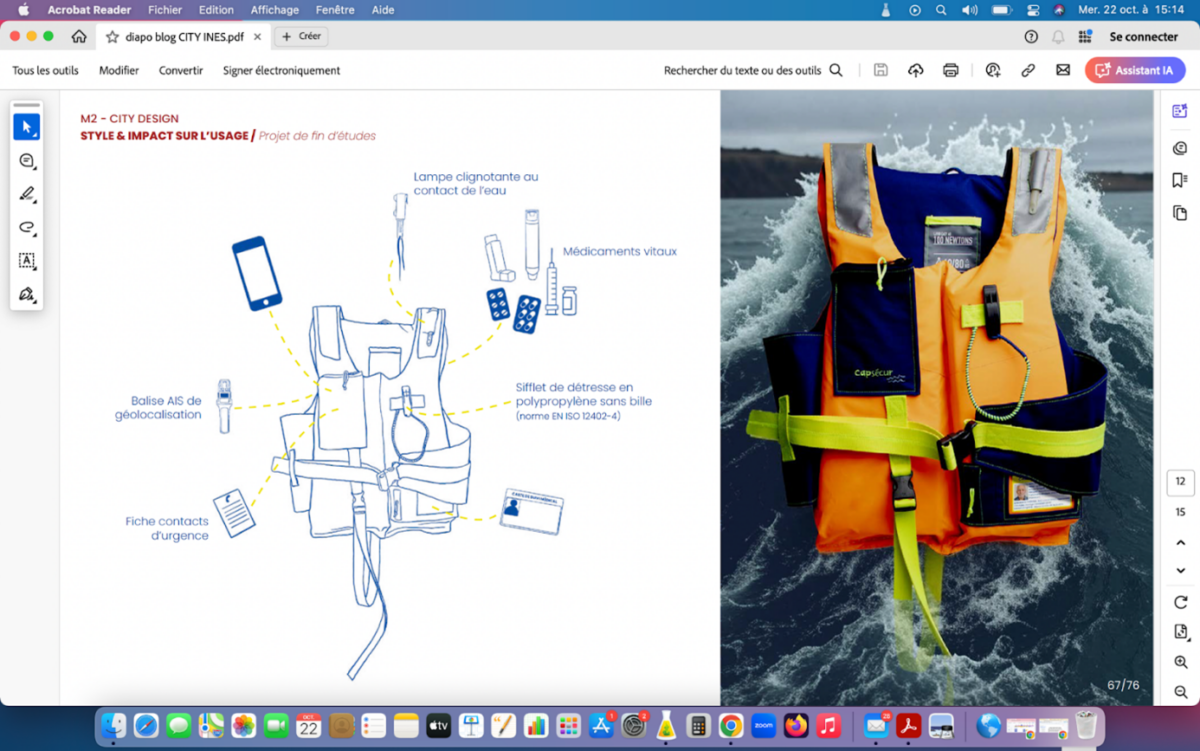Screen dimensions: 1200x751
Task: Go to the previous page arrow
Action: pyautogui.click(x=1180, y=543)
